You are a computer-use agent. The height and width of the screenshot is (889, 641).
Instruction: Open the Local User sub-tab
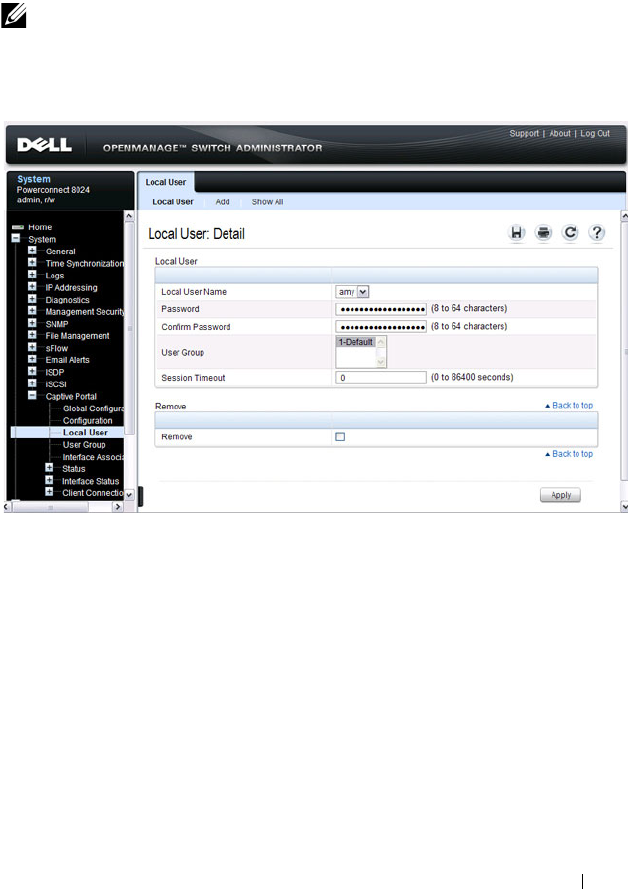(173, 202)
